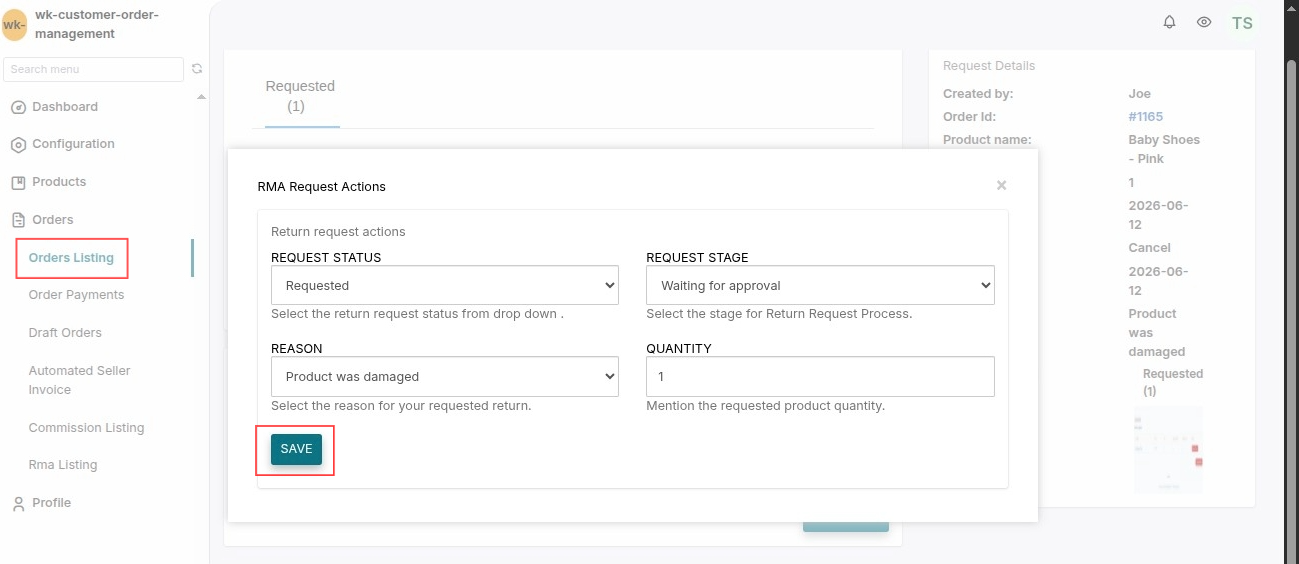Open the Rma Listing page

coord(63,465)
